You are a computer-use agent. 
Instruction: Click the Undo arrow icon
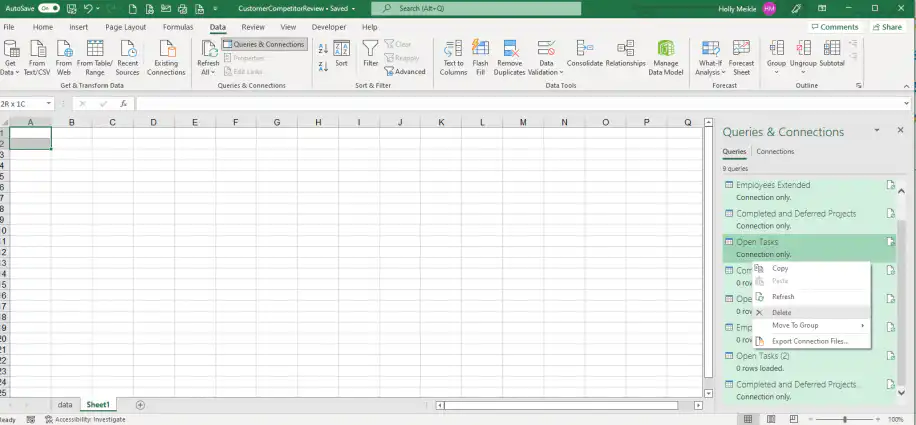(x=88, y=9)
